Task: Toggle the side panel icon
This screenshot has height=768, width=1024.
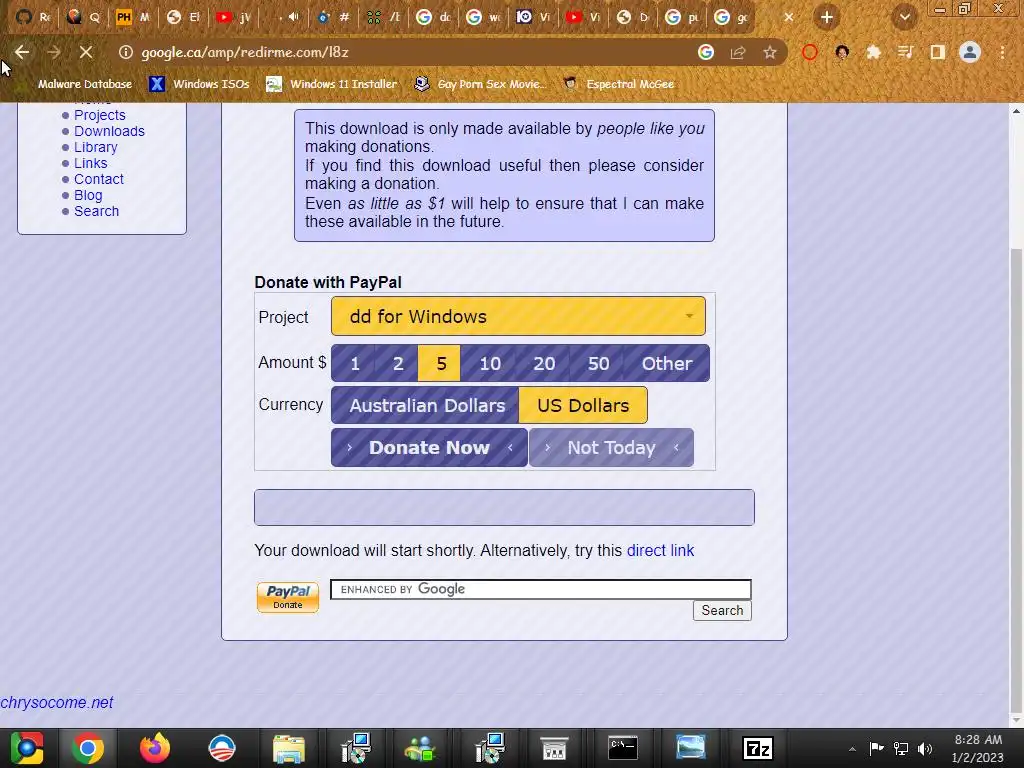Action: point(937,52)
